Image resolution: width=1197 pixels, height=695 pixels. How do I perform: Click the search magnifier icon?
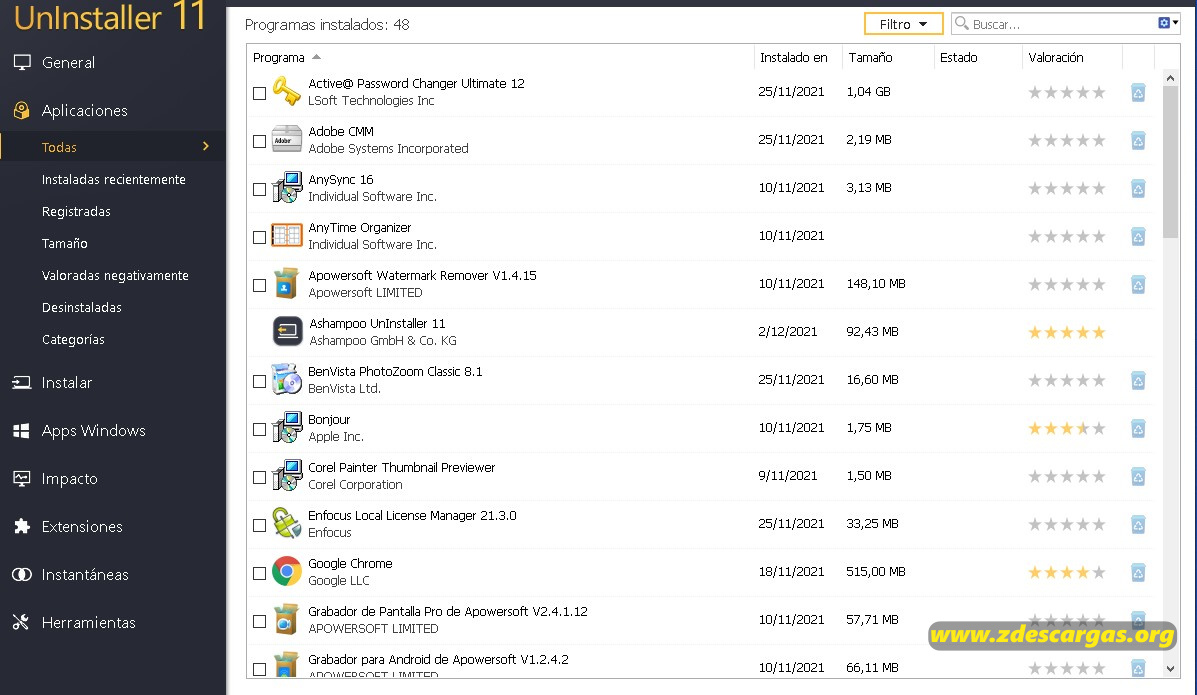[962, 24]
